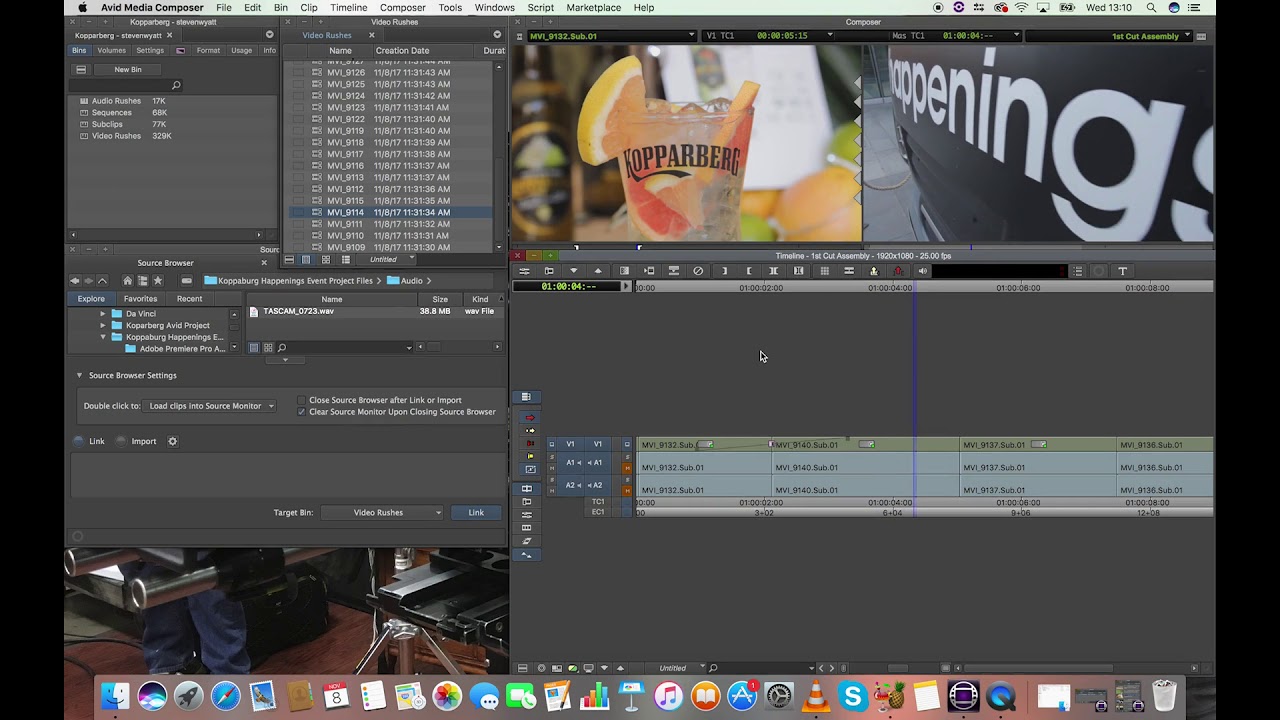Go to home folder in Source Browser
Image resolution: width=1280 pixels, height=720 pixels.
click(x=127, y=281)
